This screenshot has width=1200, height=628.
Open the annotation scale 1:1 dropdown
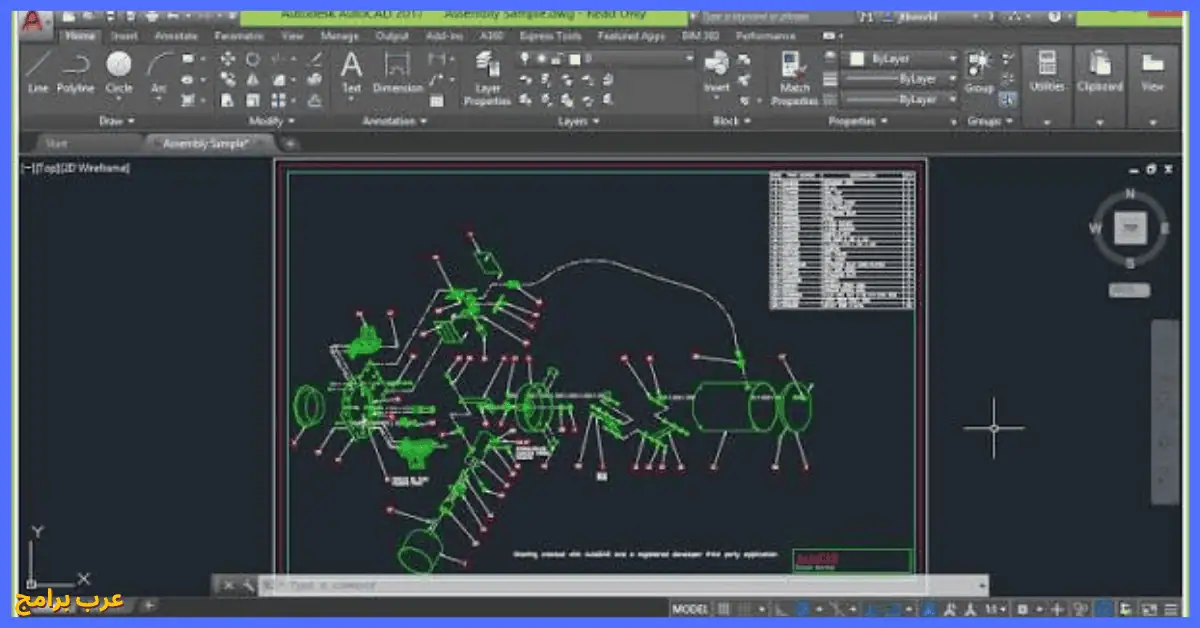(993, 608)
